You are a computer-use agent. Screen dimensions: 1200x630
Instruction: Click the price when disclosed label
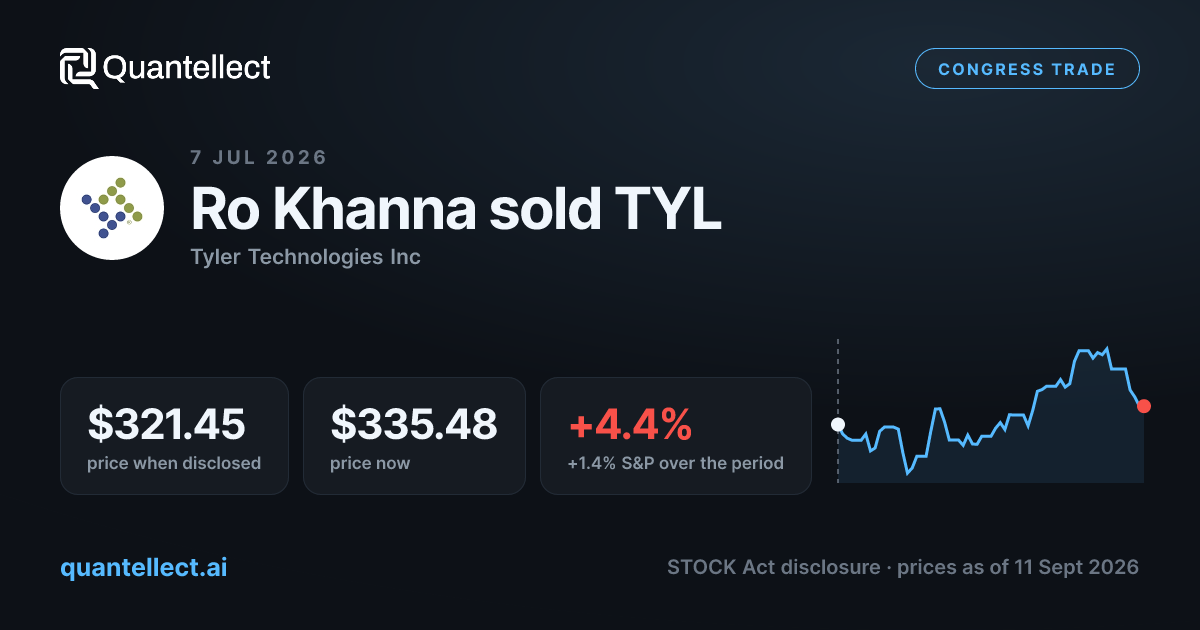click(174, 463)
